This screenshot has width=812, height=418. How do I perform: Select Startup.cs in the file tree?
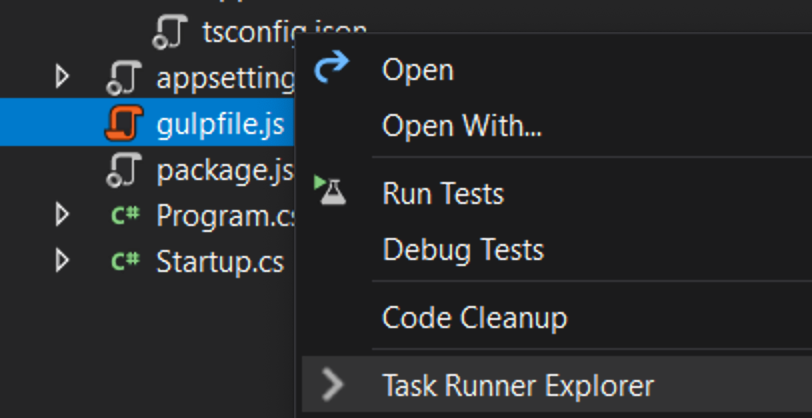[x=220, y=262]
